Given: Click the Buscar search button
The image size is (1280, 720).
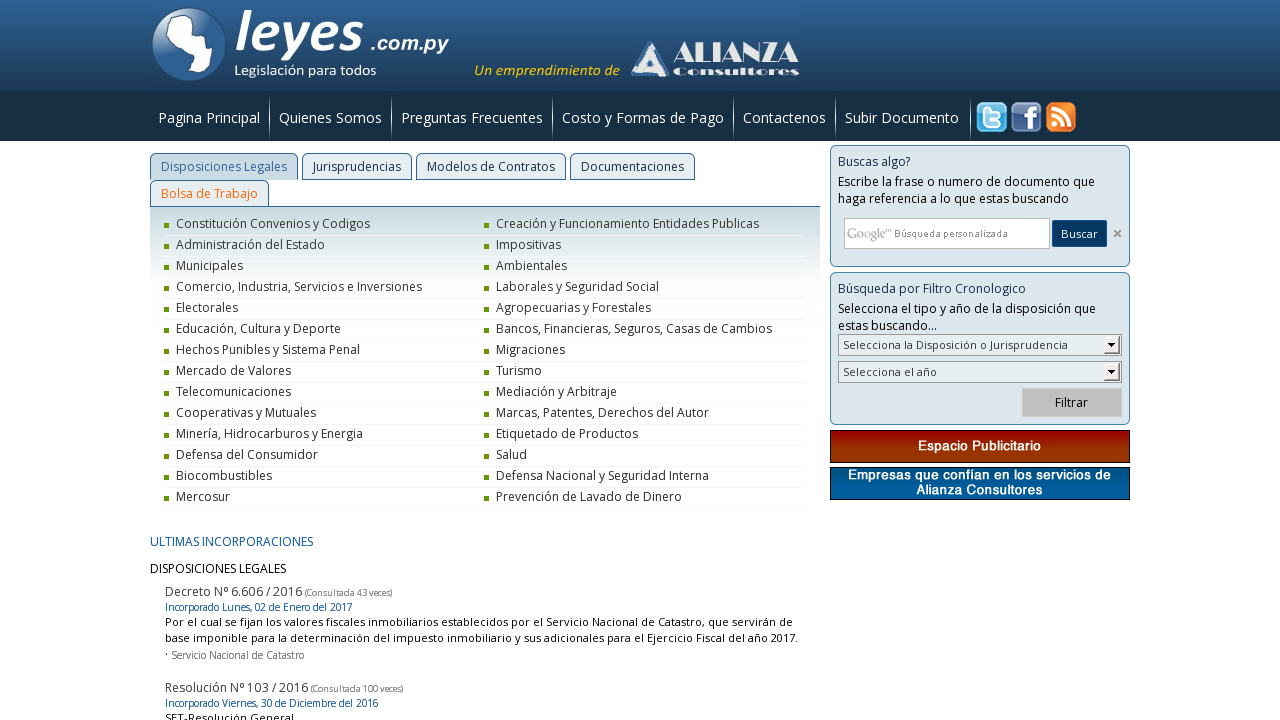Looking at the screenshot, I should pyautogui.click(x=1079, y=233).
